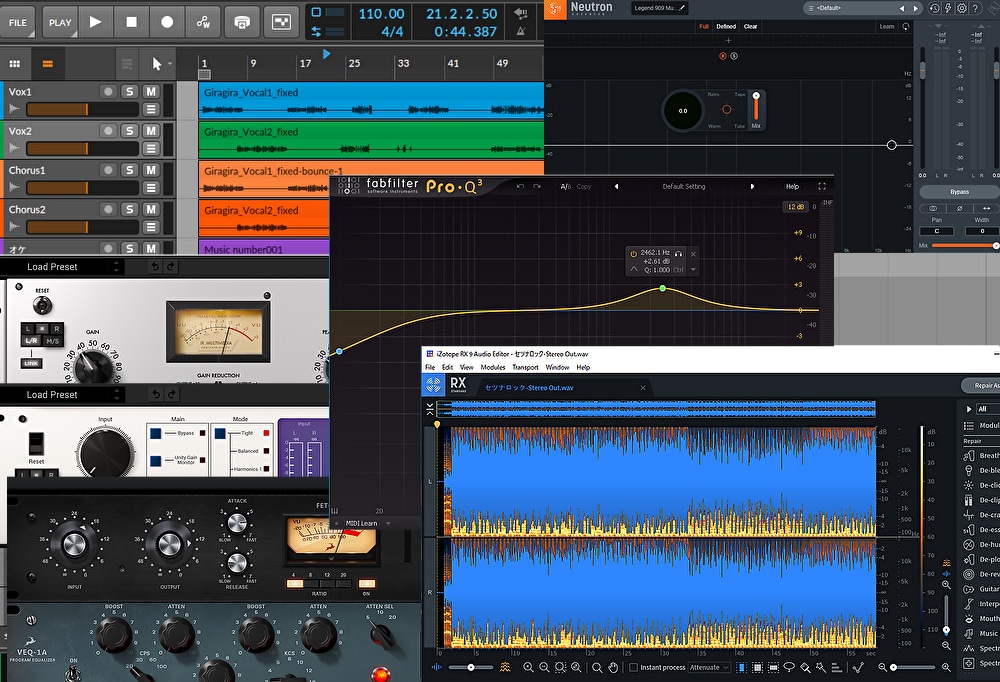Solo the Vox1 track
This screenshot has width=1000, height=682.
130,92
